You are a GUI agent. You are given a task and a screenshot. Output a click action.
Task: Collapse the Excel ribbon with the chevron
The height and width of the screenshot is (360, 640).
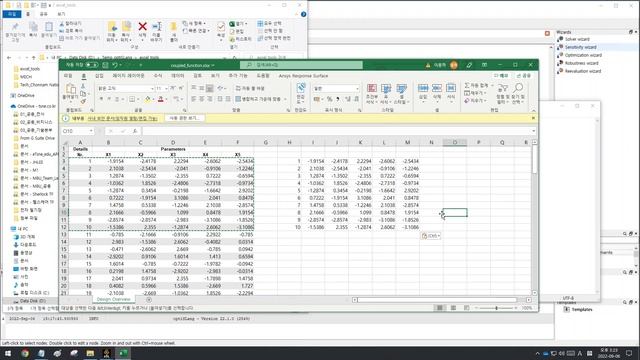[533, 111]
